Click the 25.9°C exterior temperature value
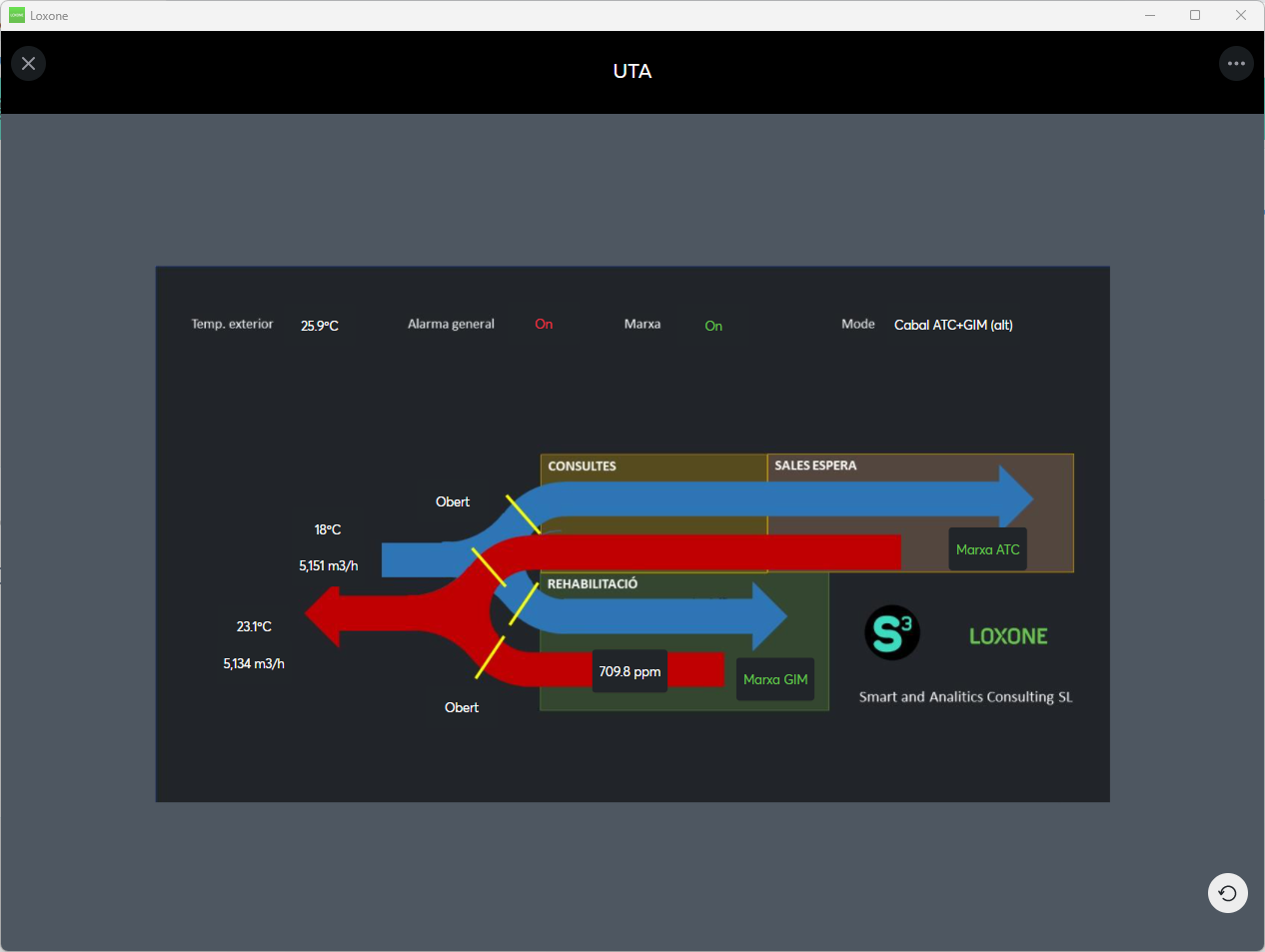1265x952 pixels. (320, 326)
